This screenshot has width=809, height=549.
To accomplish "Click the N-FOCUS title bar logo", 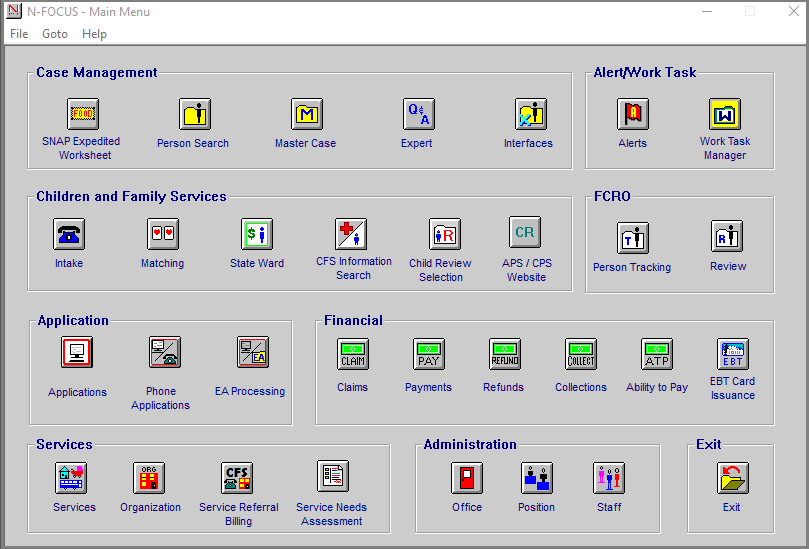I will pyautogui.click(x=14, y=11).
